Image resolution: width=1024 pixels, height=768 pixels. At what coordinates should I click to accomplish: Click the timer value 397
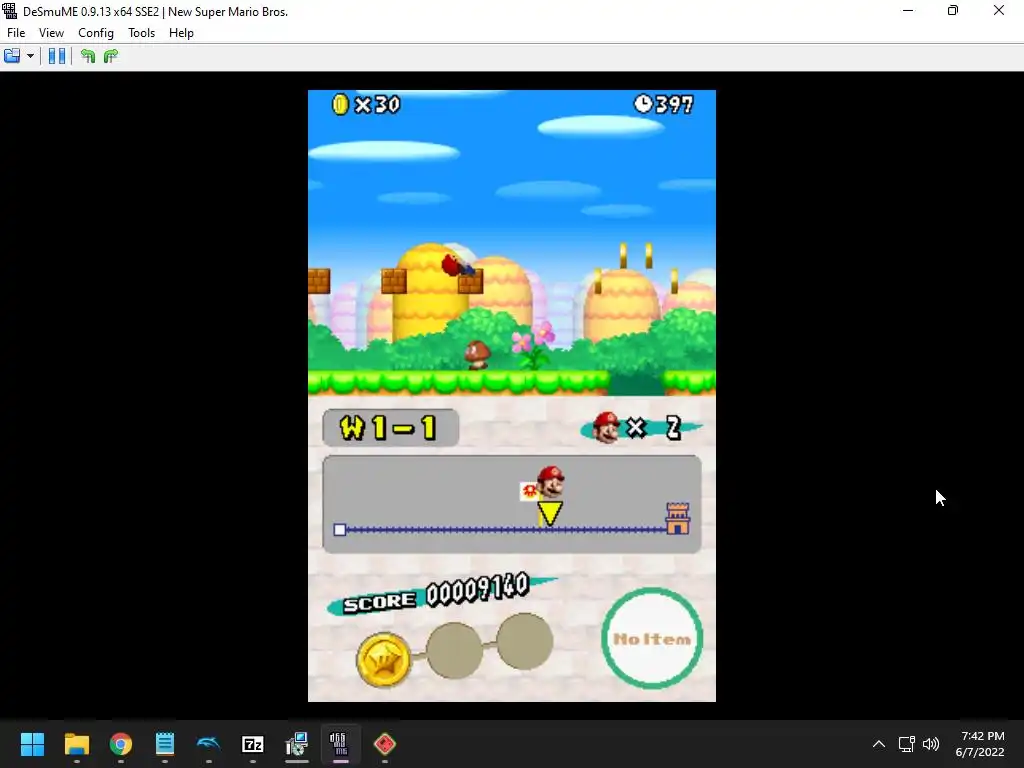click(x=674, y=104)
